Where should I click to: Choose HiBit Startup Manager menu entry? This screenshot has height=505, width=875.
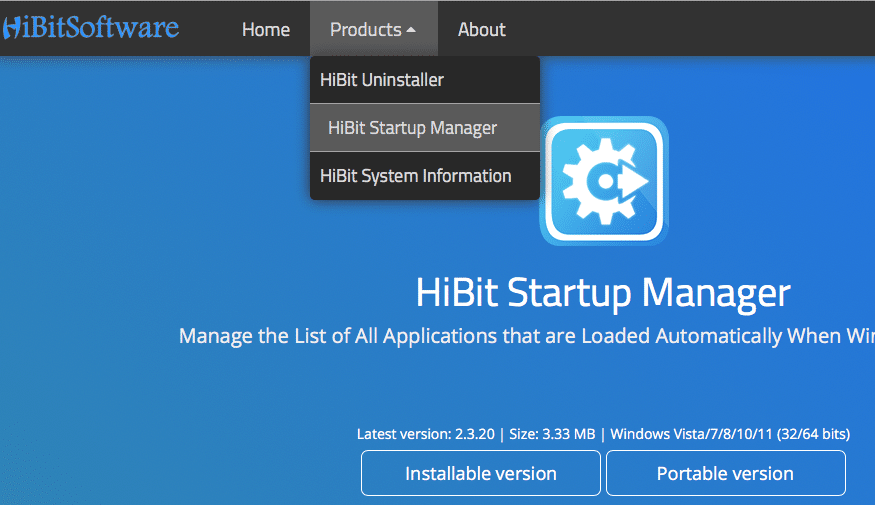[x=425, y=128]
